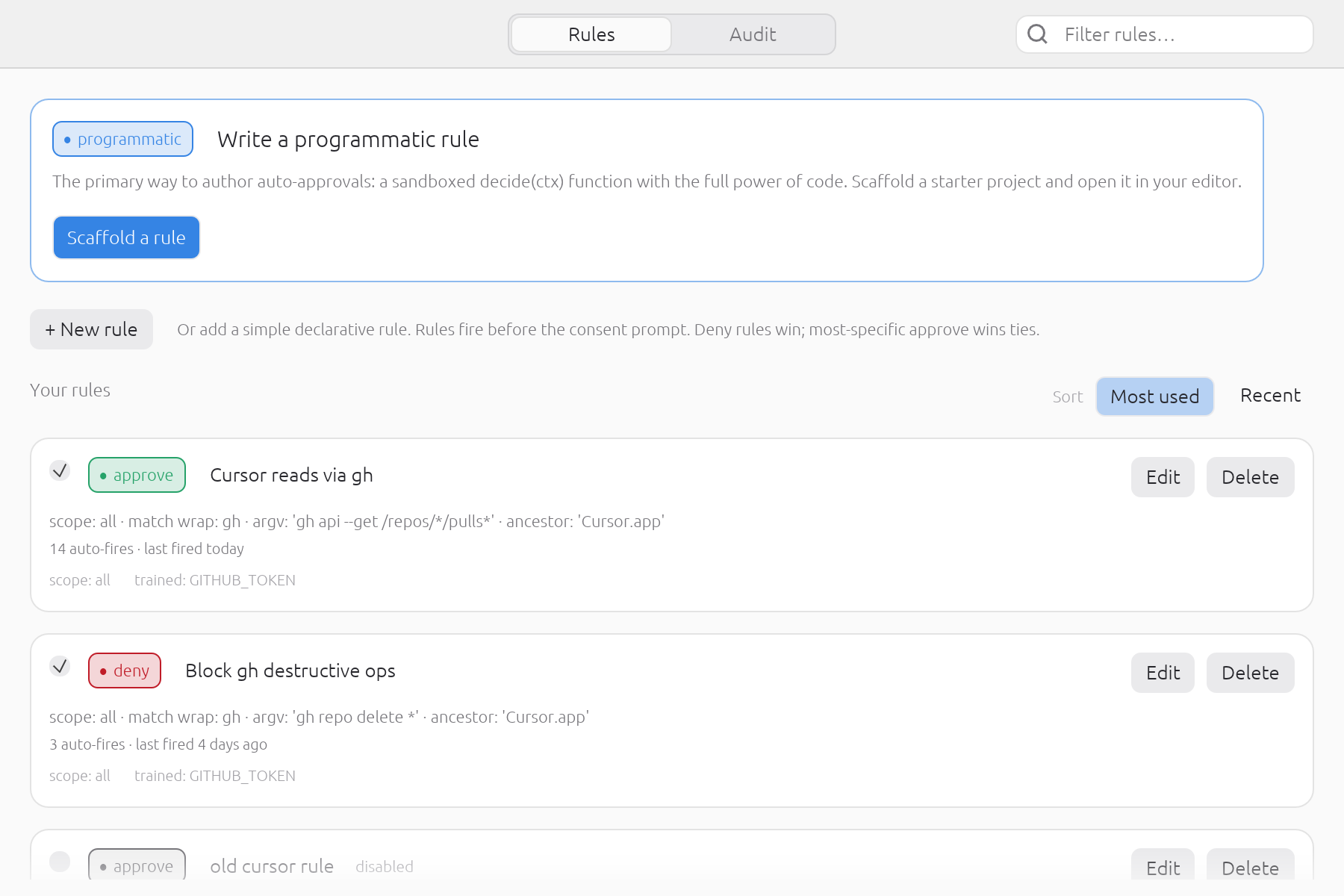Viewport: 1344px width, 896px height.
Task: Toggle the Block gh destructive ops checkbox
Action: (x=60, y=666)
